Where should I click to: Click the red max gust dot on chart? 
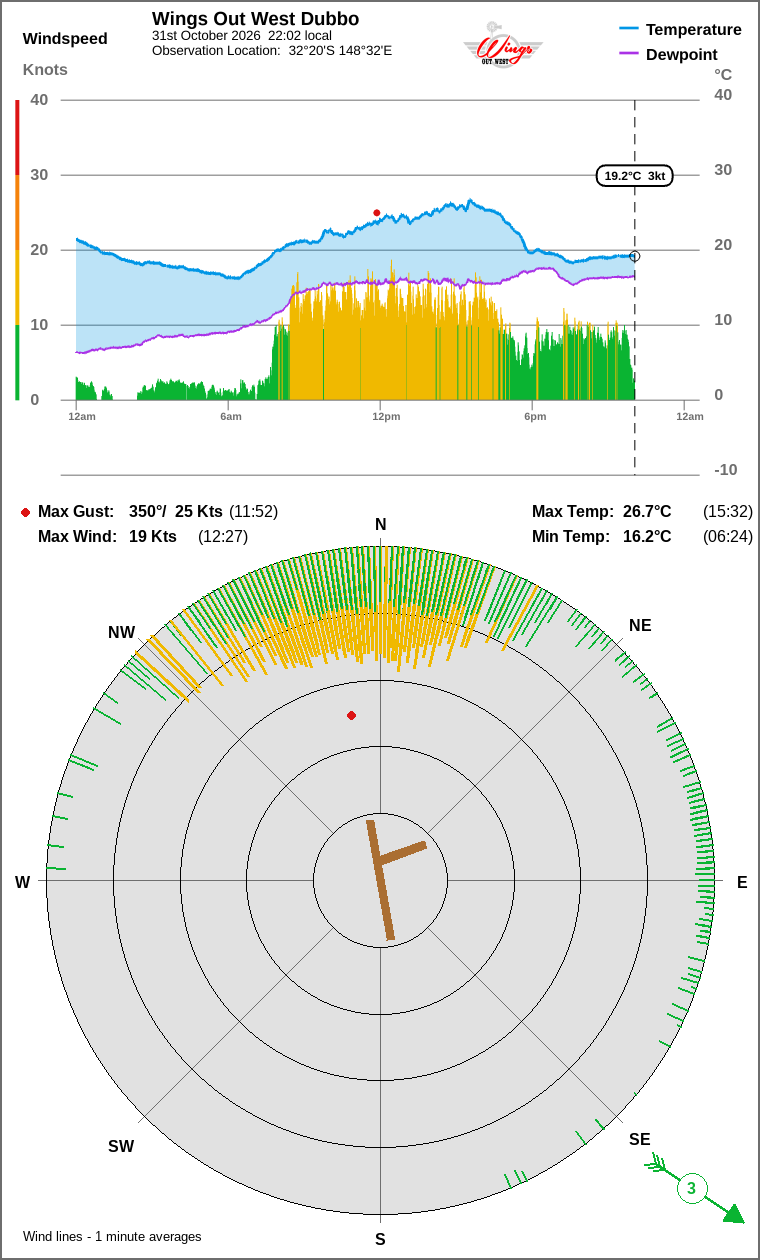tap(377, 213)
